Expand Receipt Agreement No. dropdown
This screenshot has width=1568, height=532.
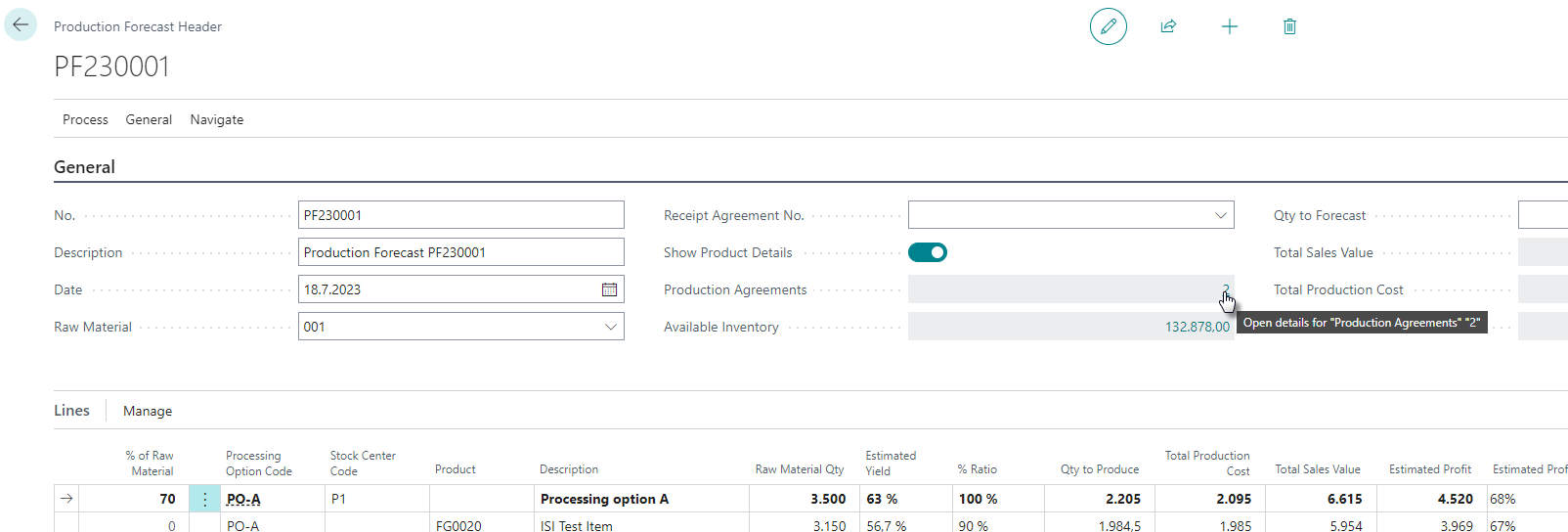tap(1220, 215)
